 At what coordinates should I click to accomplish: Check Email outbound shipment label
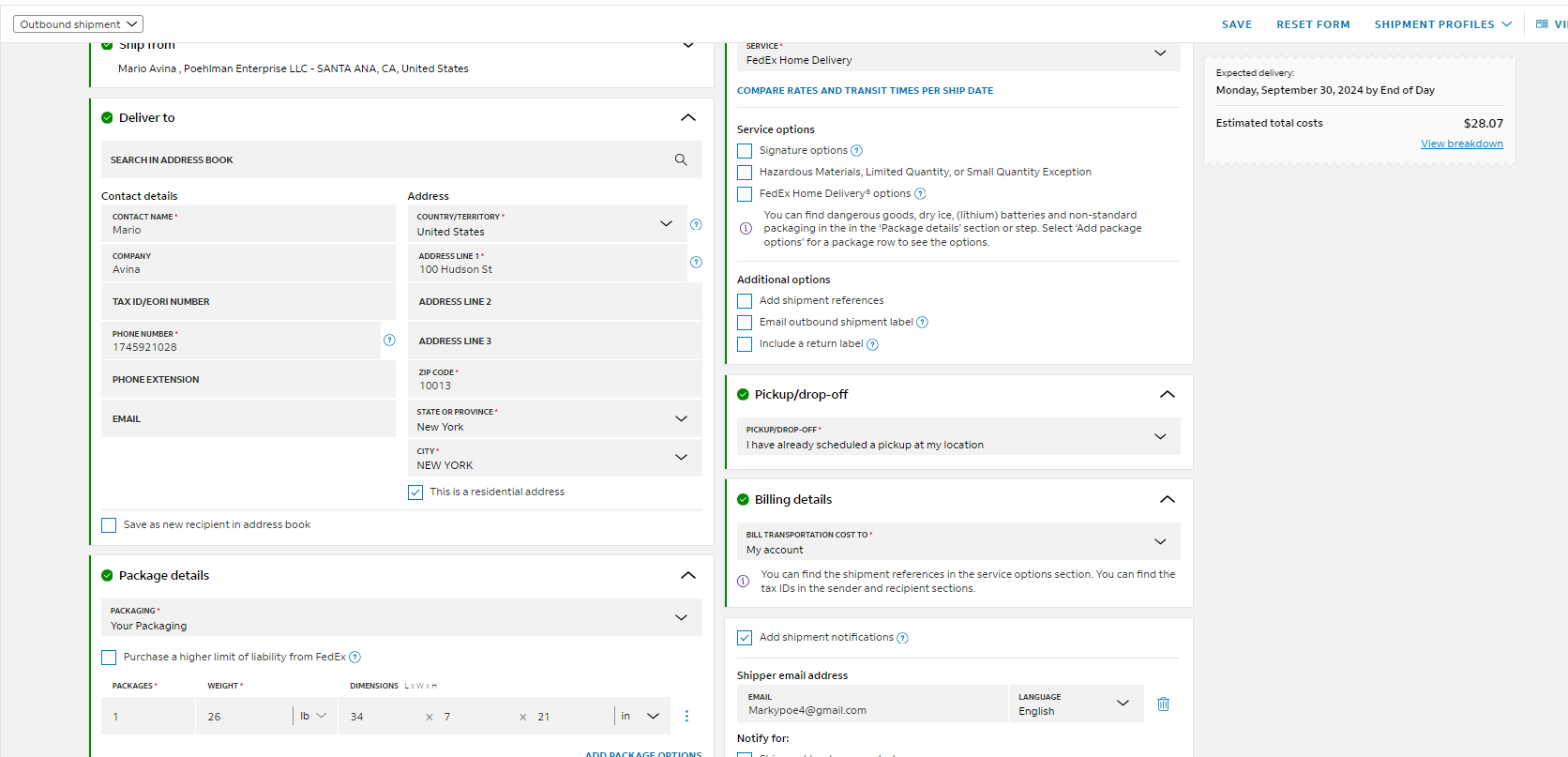[745, 323]
